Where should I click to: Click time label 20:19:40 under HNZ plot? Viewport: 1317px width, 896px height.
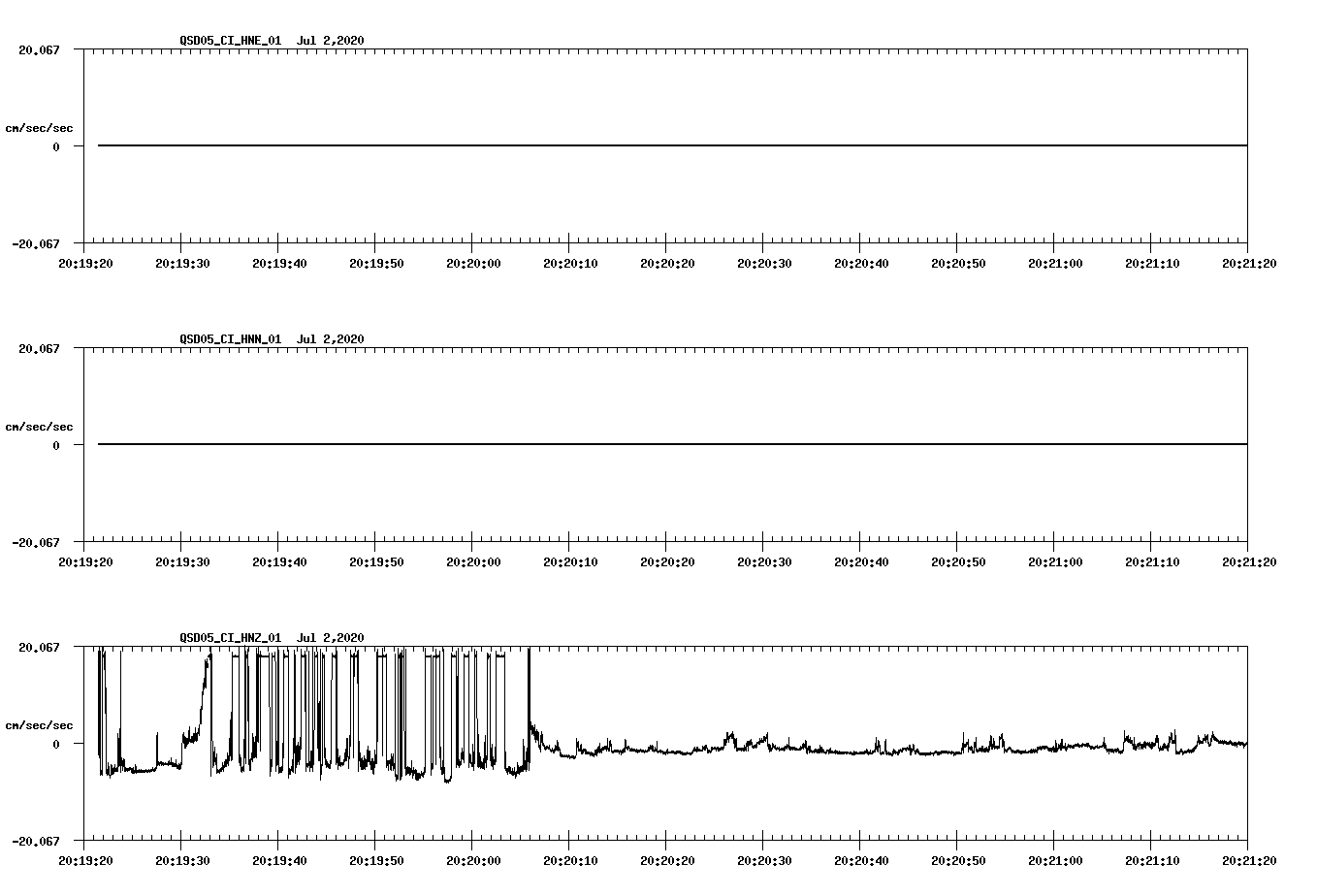pyautogui.click(x=279, y=861)
